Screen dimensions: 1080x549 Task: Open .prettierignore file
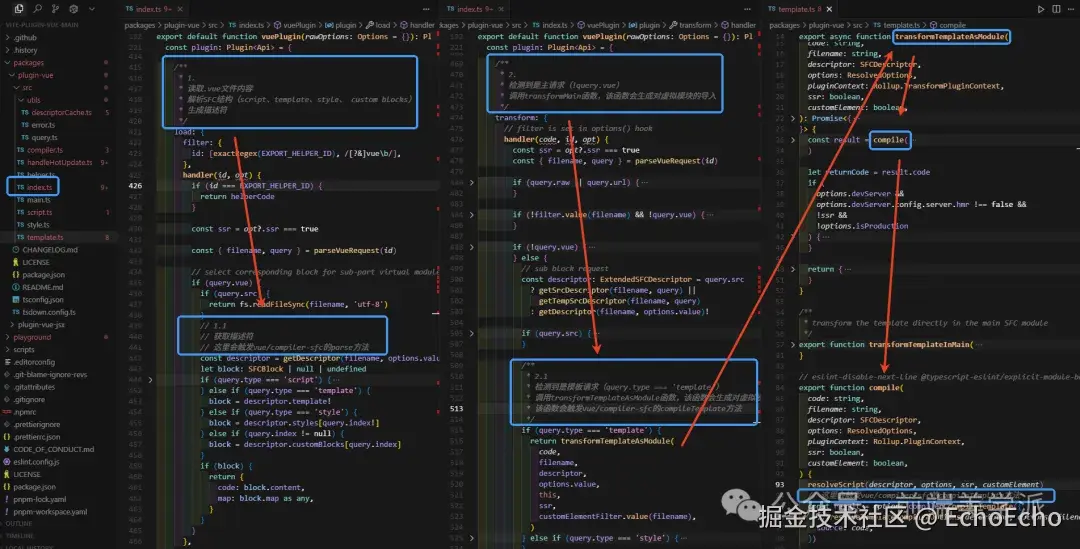pos(37,424)
